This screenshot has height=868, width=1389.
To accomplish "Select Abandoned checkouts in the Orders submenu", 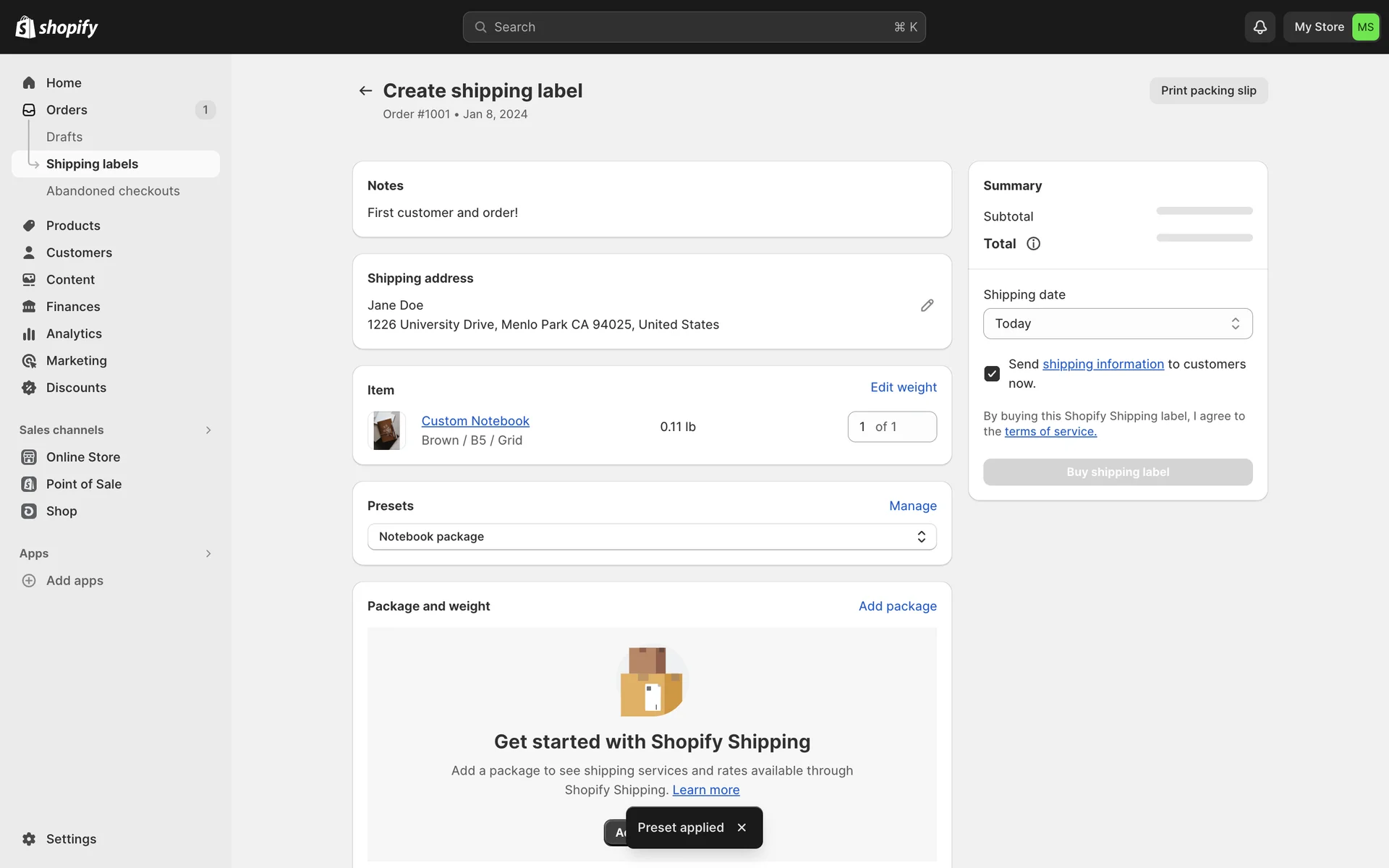I will click(113, 191).
